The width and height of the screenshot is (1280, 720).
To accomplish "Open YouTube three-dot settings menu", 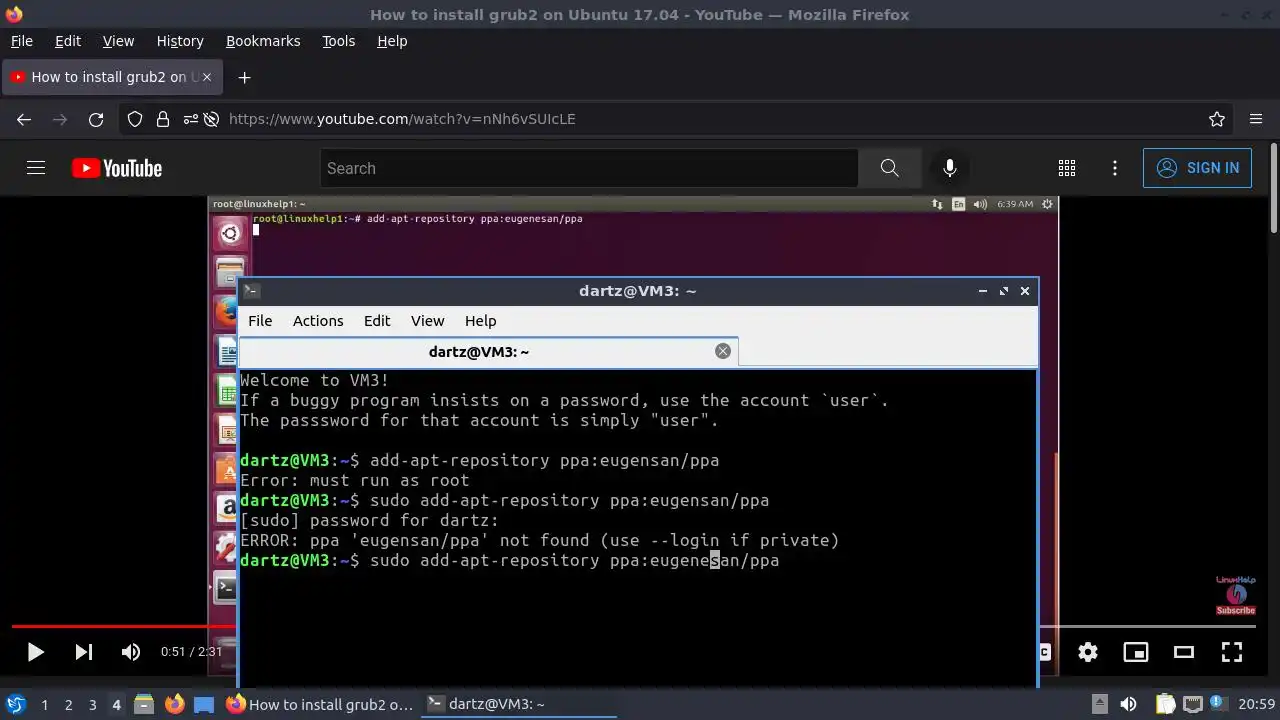I will [1115, 168].
